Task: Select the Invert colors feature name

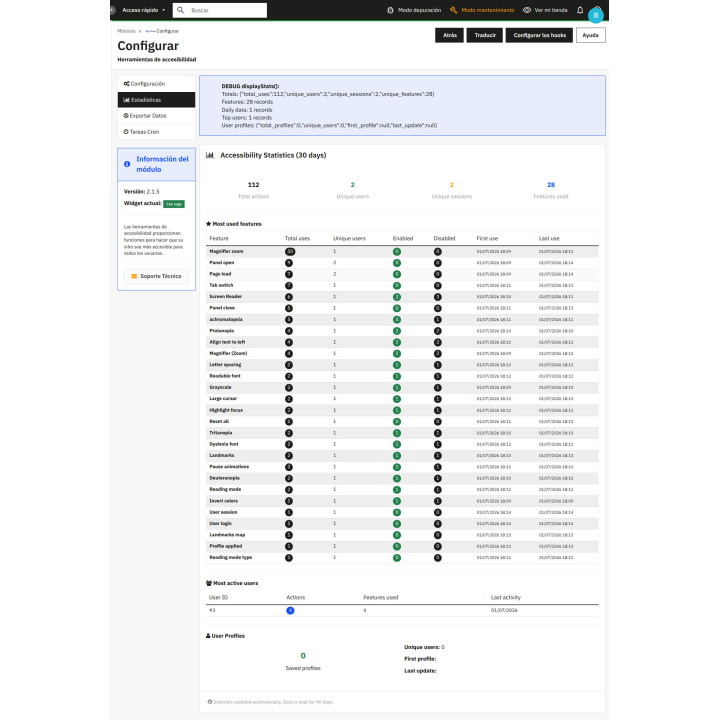Action: click(224, 501)
